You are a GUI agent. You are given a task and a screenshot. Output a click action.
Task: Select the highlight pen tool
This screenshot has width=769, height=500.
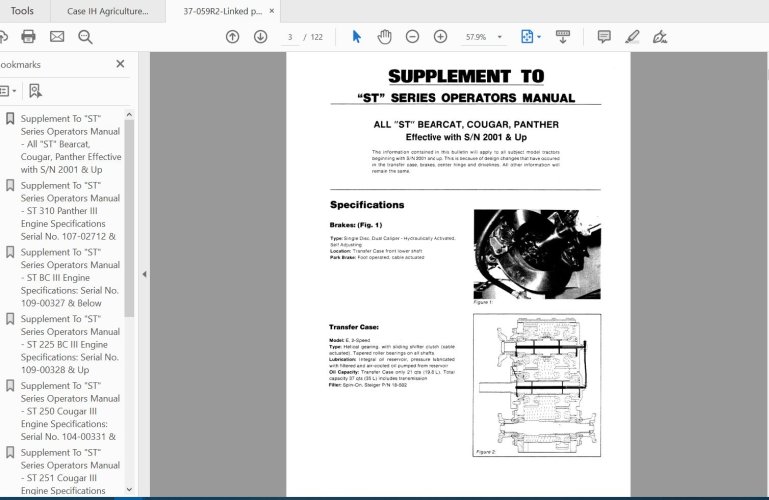pyautogui.click(x=632, y=37)
